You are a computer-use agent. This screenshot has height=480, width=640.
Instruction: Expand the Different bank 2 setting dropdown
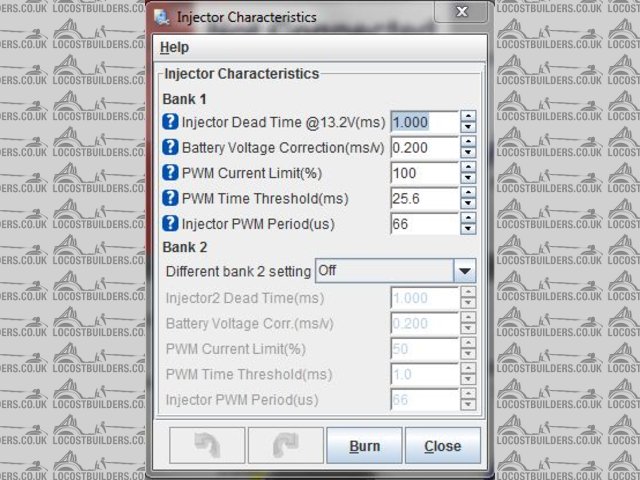[x=464, y=271]
